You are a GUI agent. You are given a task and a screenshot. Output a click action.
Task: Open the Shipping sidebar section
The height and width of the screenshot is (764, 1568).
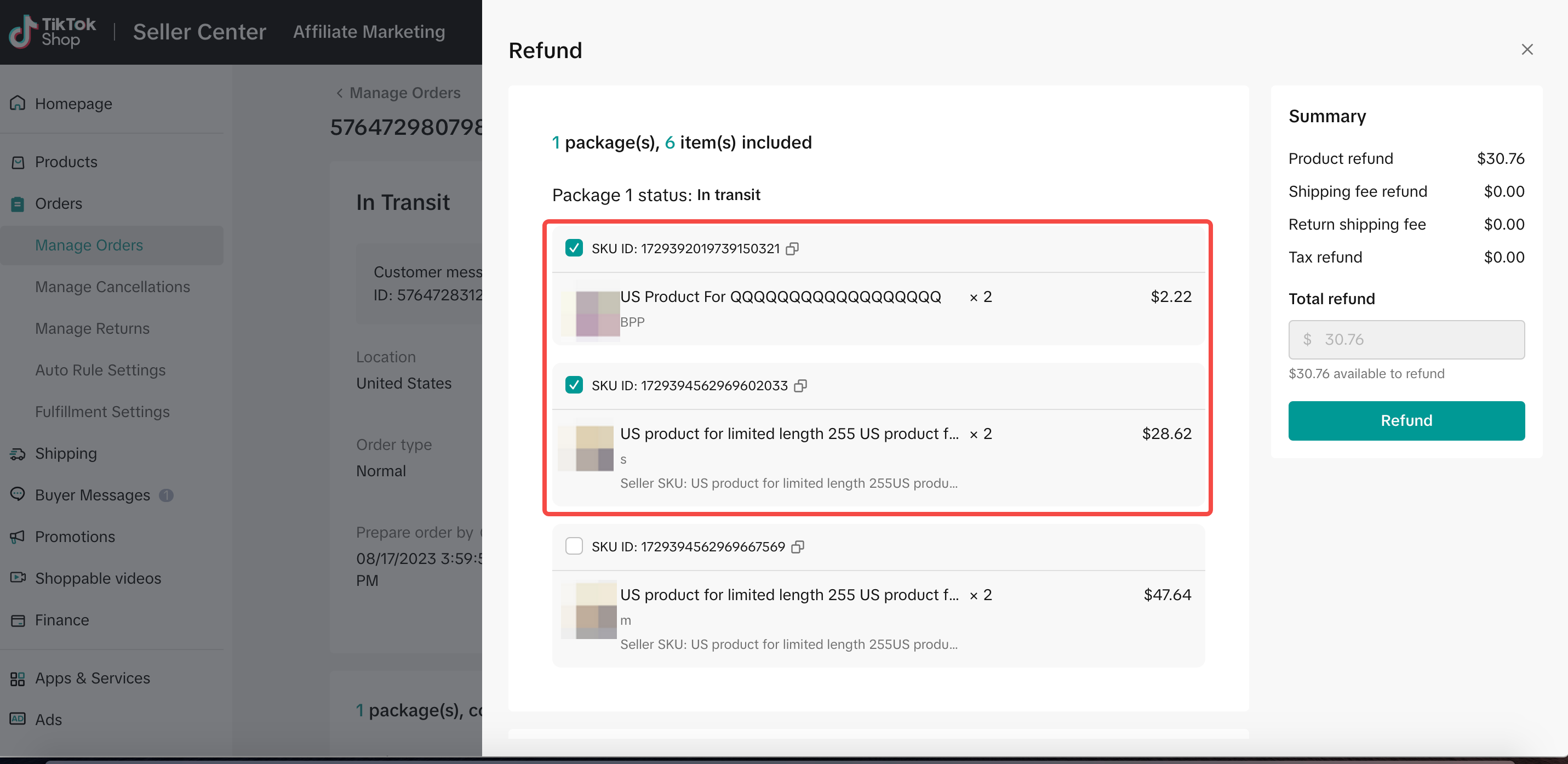(66, 454)
